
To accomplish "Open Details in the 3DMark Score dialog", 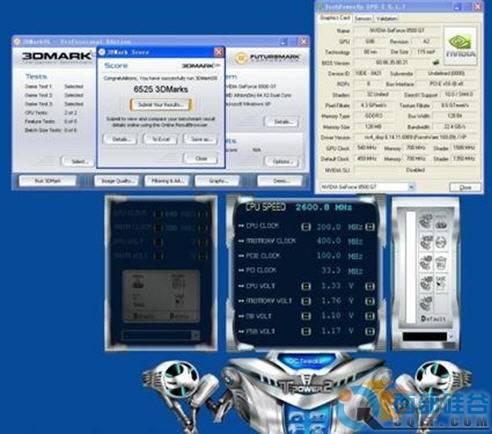I will pyautogui.click(x=120, y=139).
